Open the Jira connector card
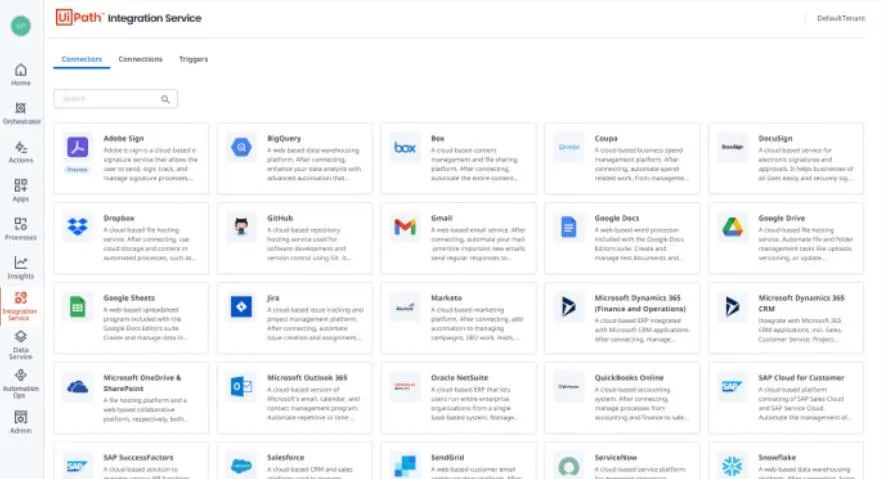The height and width of the screenshot is (479, 884). pyautogui.click(x=295, y=318)
